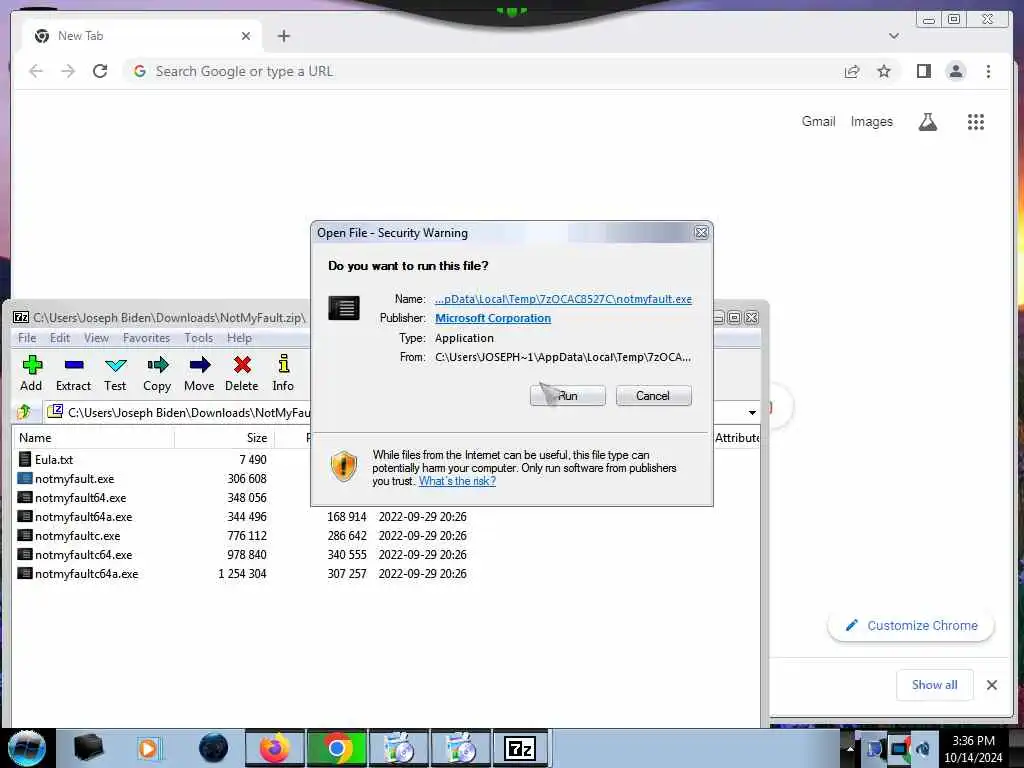Select notmyfaultc64a.exe in the list

coord(86,573)
